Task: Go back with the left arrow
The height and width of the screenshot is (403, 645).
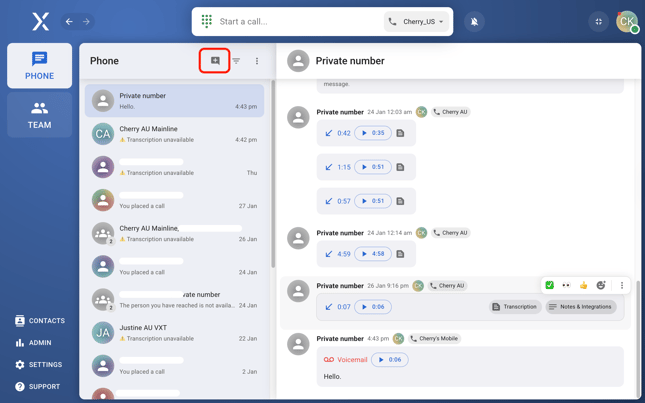Action: tap(69, 21)
